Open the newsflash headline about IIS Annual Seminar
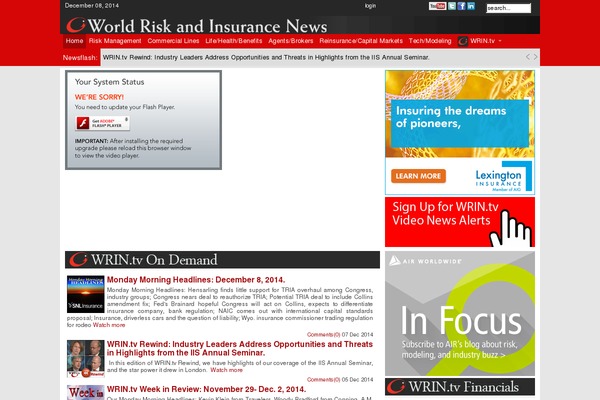This screenshot has height=400, width=600. point(266,57)
